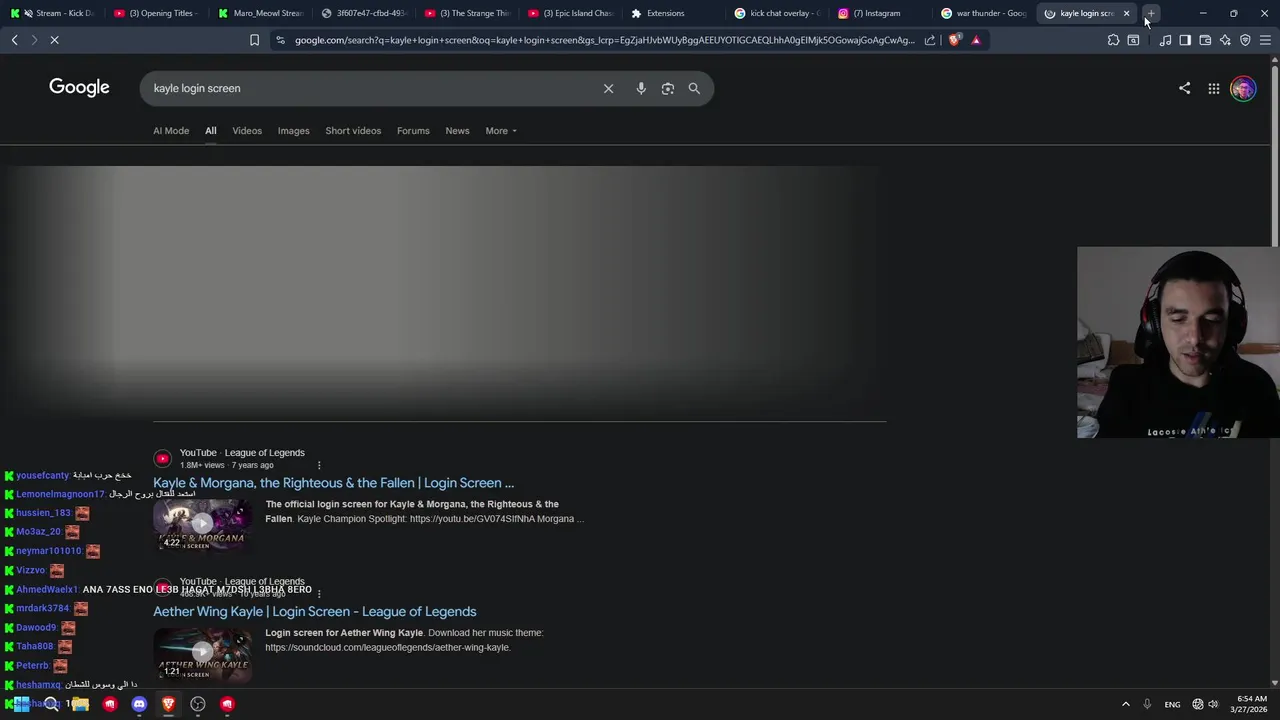Viewport: 1280px width, 720px height.
Task: Click the ENG language indicator
Action: [x=1172, y=704]
